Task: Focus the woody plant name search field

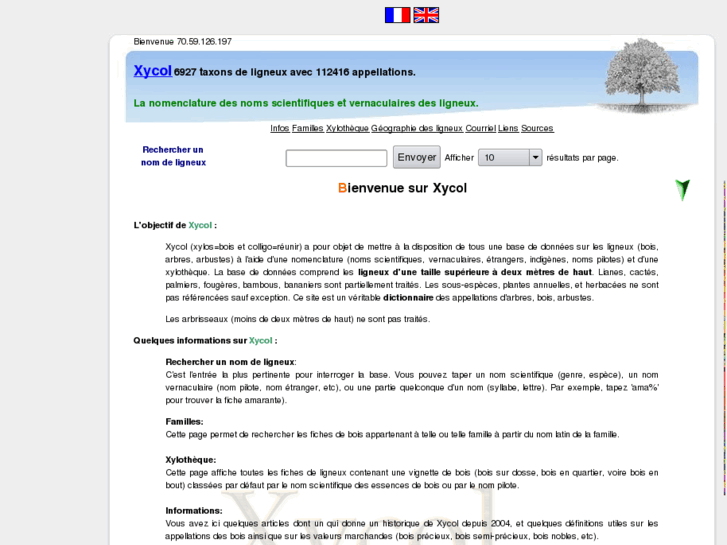Action: point(336,158)
